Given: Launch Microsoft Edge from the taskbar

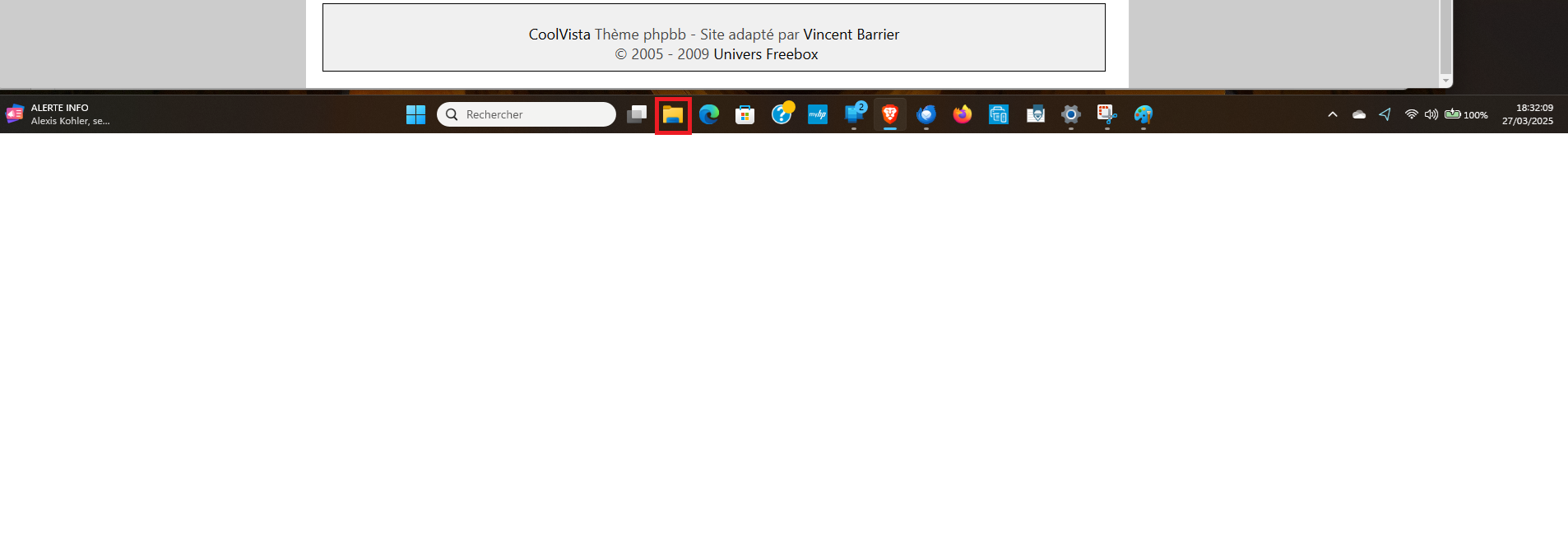Looking at the screenshot, I should (x=709, y=114).
